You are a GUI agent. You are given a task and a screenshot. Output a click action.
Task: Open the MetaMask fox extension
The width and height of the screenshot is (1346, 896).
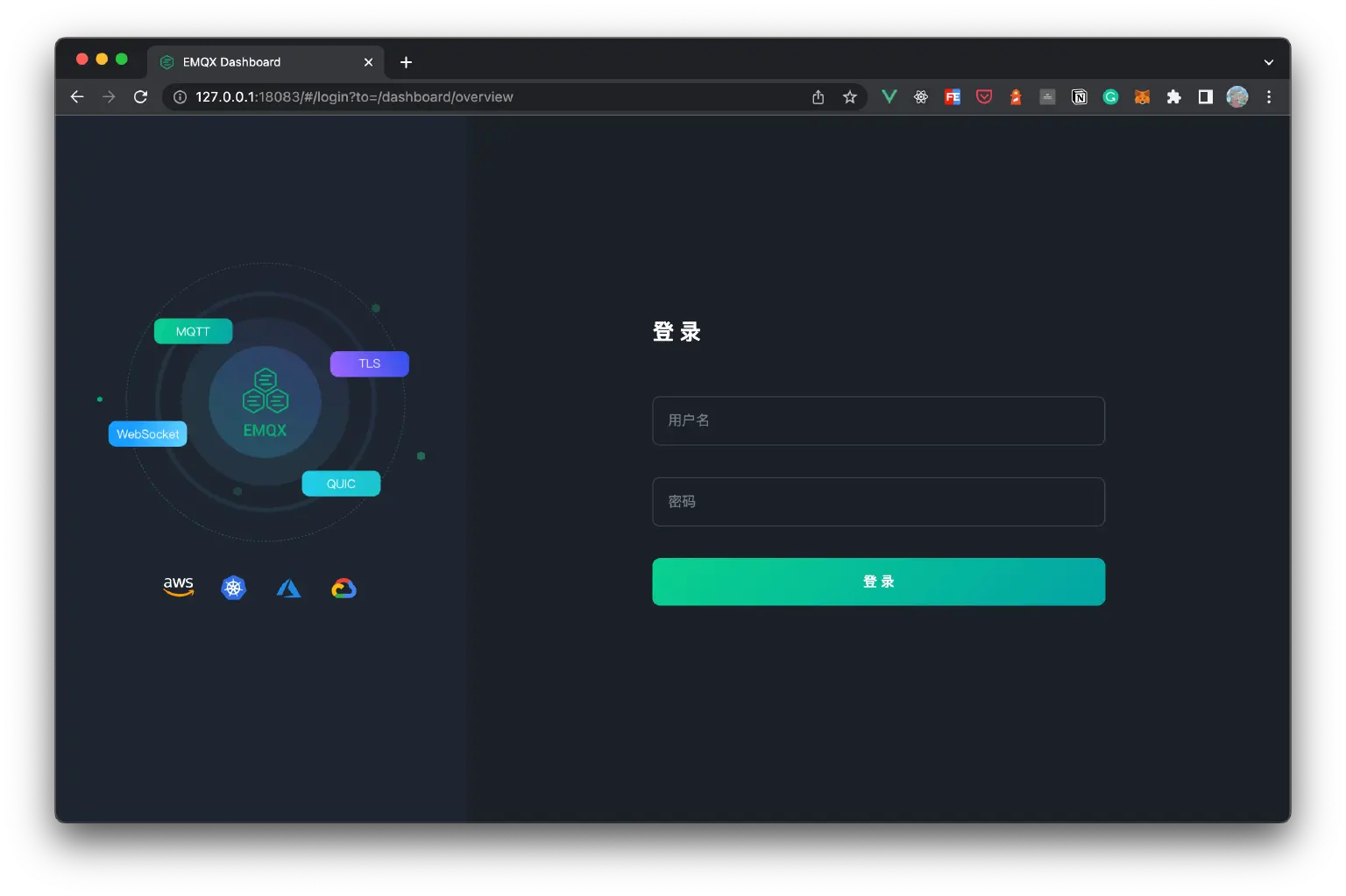click(x=1142, y=96)
